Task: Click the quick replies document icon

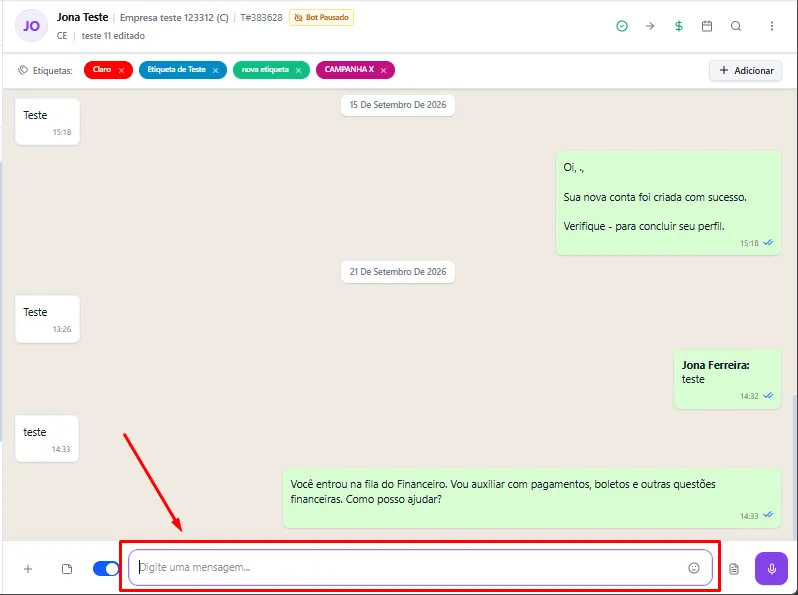Action: [x=733, y=569]
